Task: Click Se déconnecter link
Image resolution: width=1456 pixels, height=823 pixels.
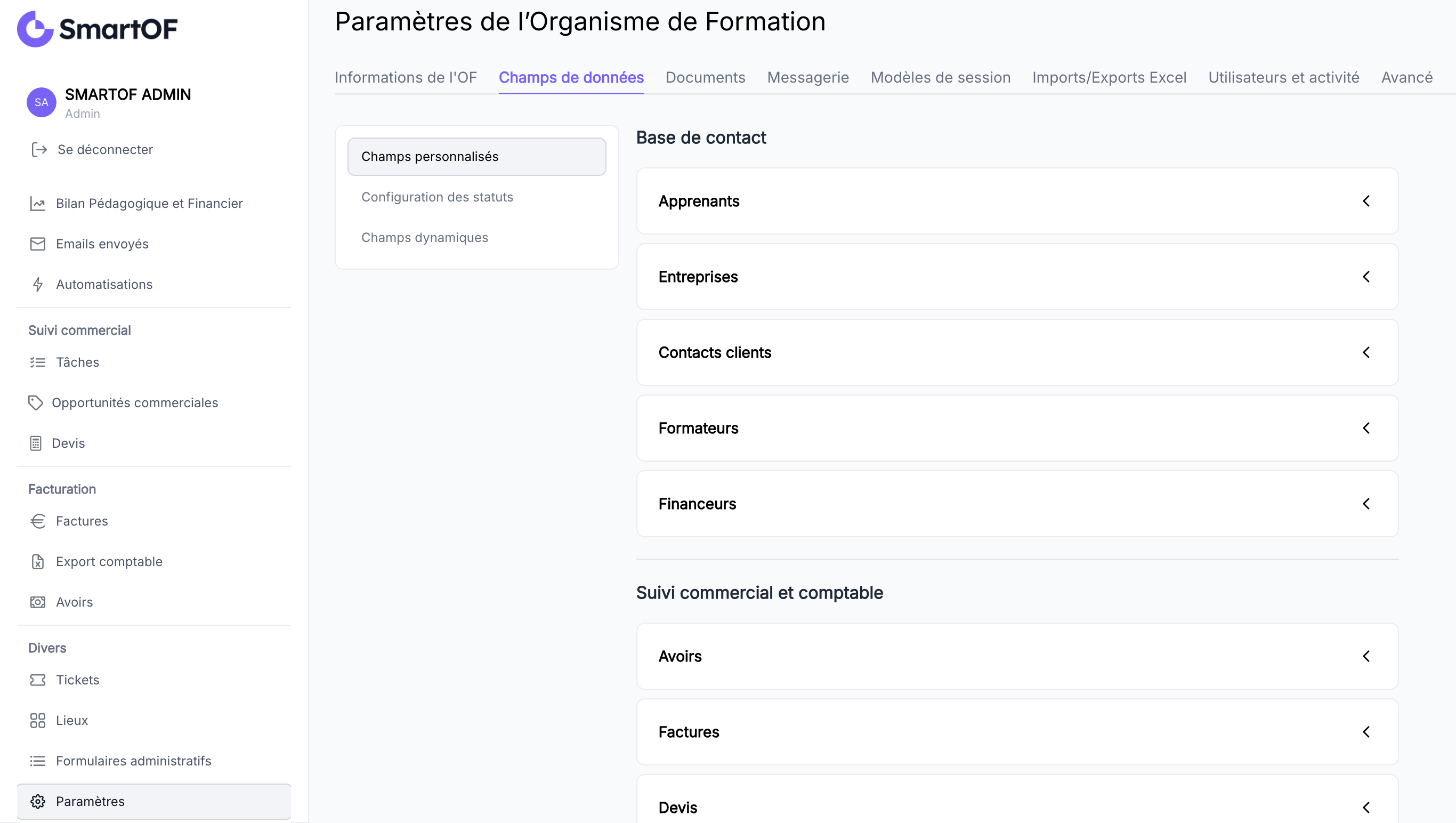Action: pyautogui.click(x=105, y=149)
